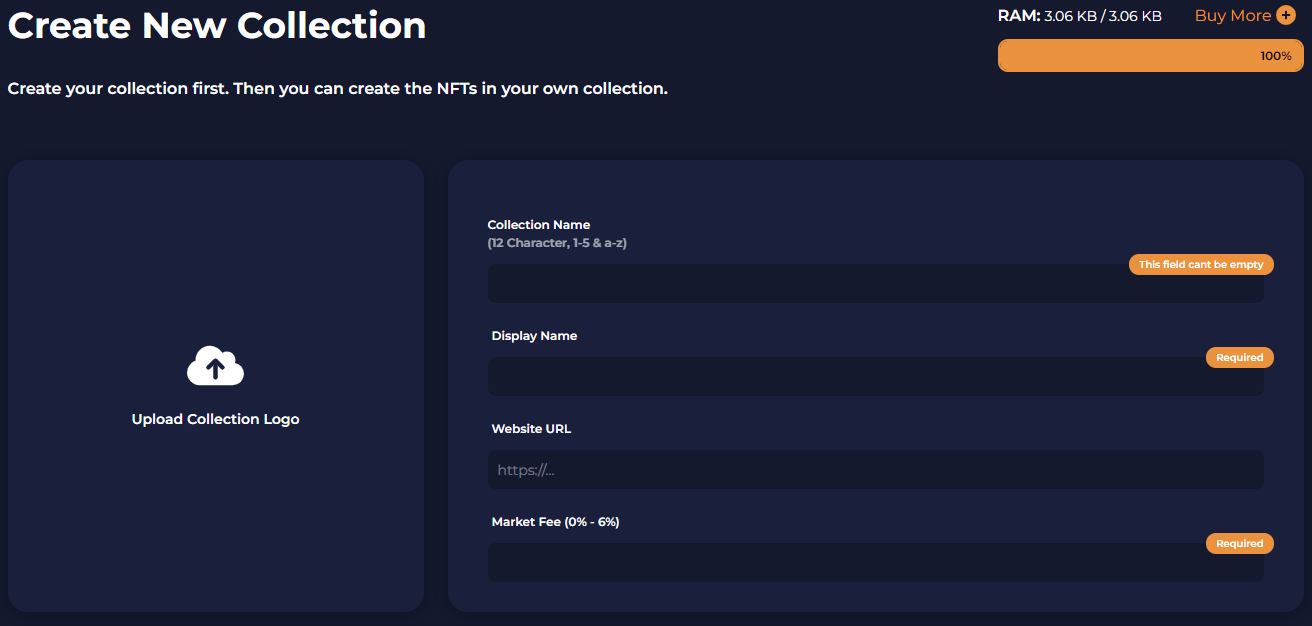Click the cloud upload icon

click(215, 367)
